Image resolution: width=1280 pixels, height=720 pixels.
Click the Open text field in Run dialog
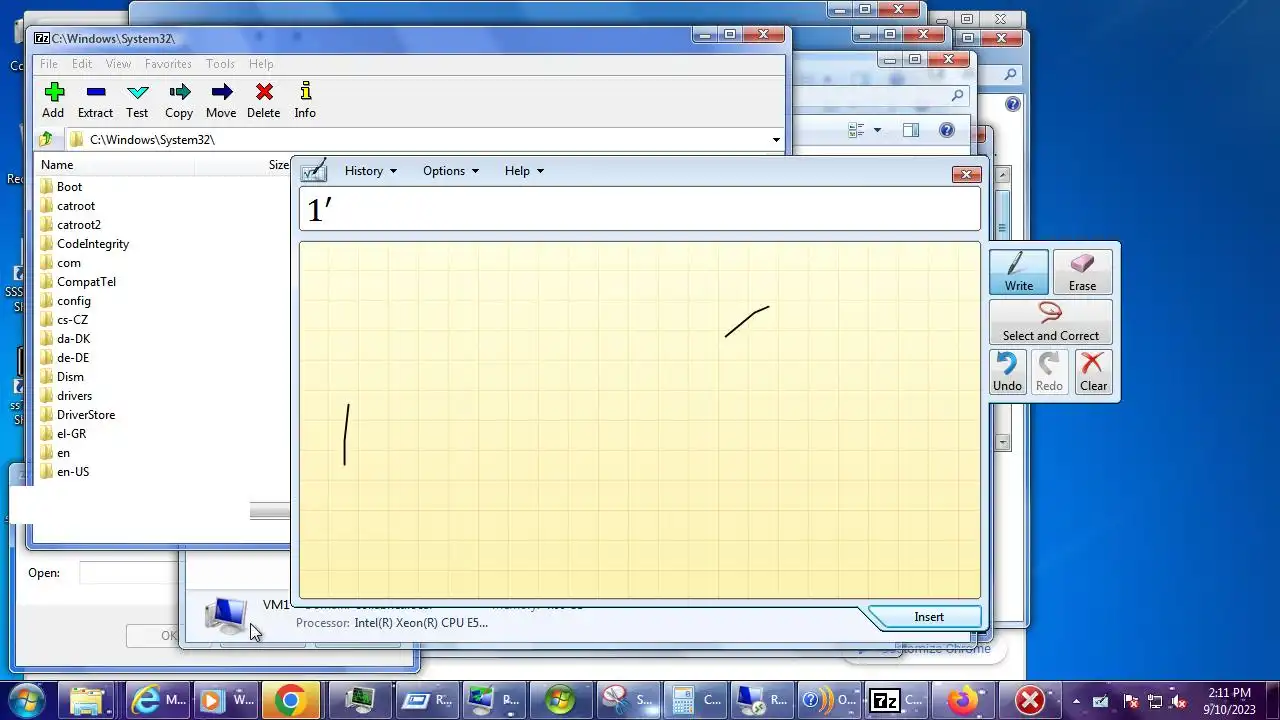click(130, 573)
